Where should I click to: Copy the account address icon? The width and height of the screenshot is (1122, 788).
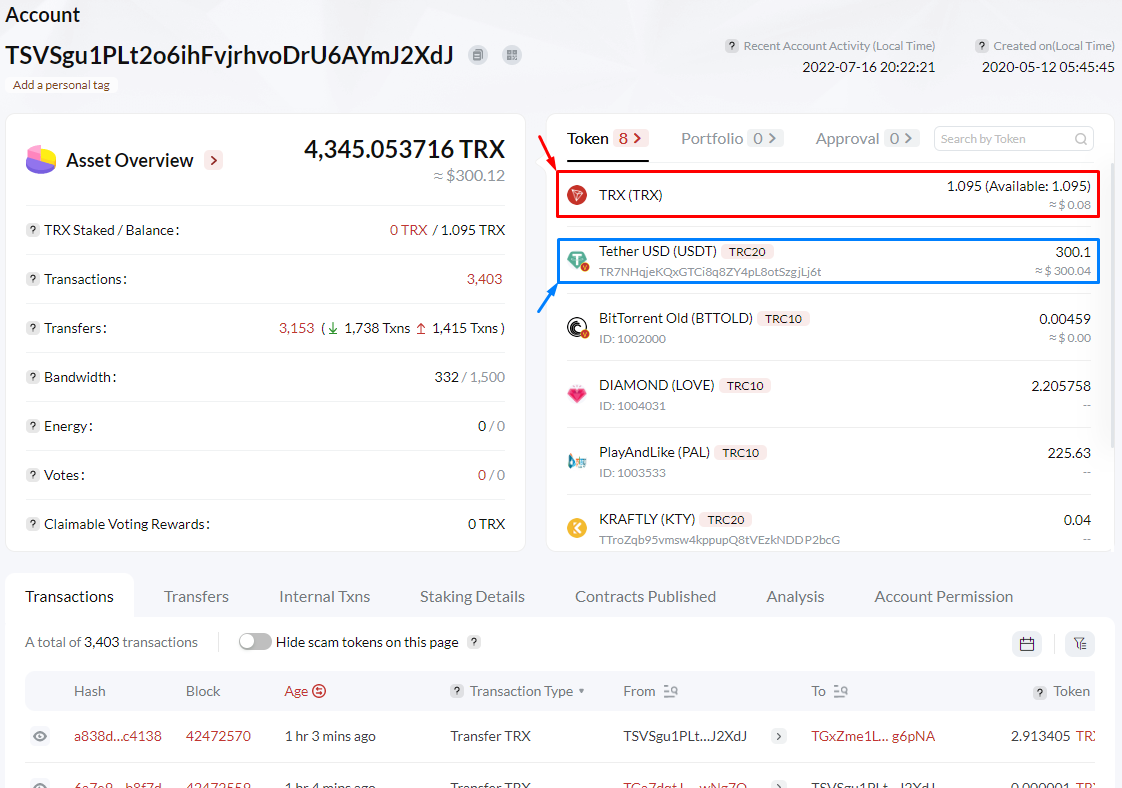coord(478,55)
